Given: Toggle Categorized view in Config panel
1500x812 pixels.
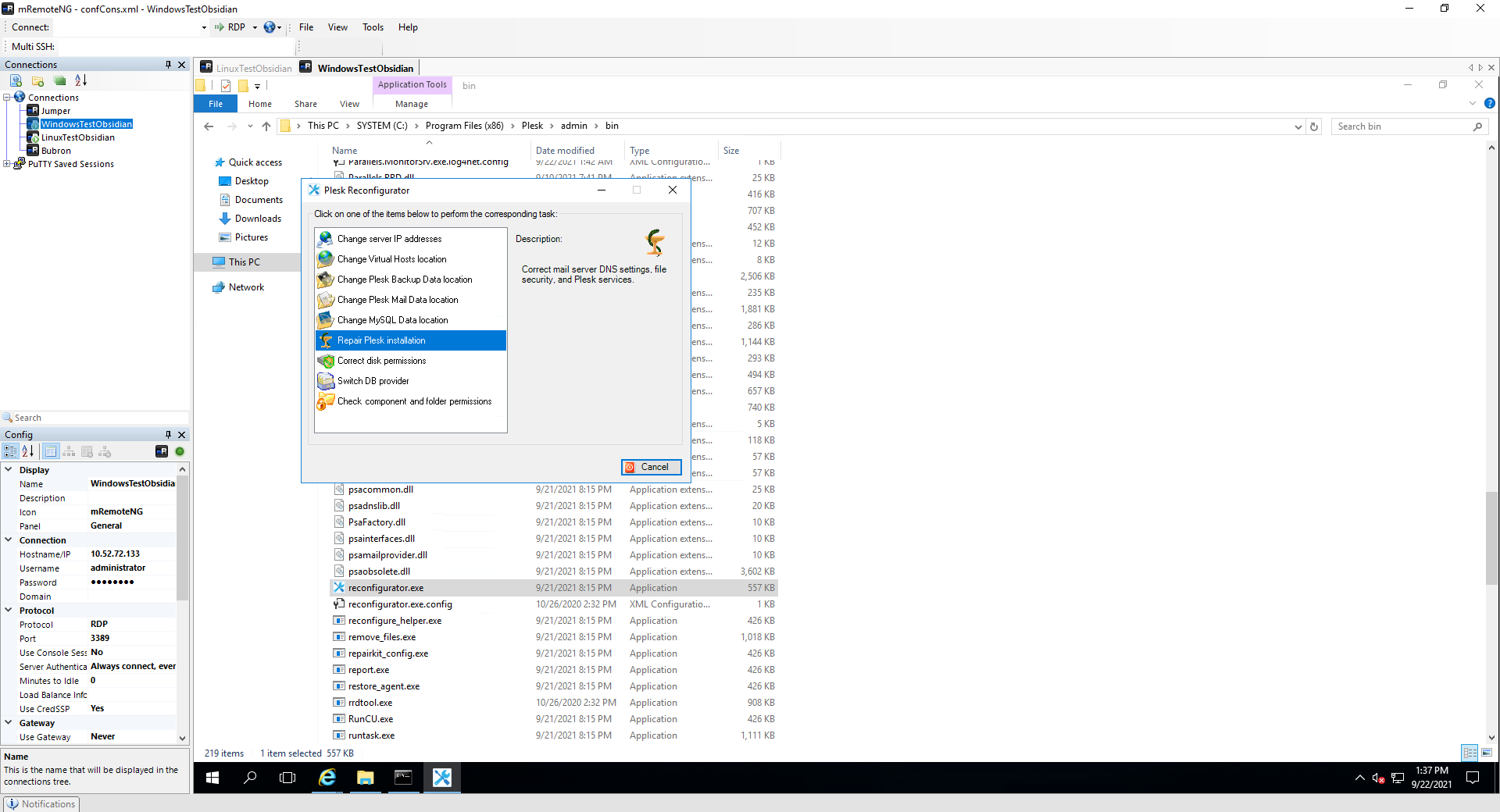Looking at the screenshot, I should [x=10, y=451].
